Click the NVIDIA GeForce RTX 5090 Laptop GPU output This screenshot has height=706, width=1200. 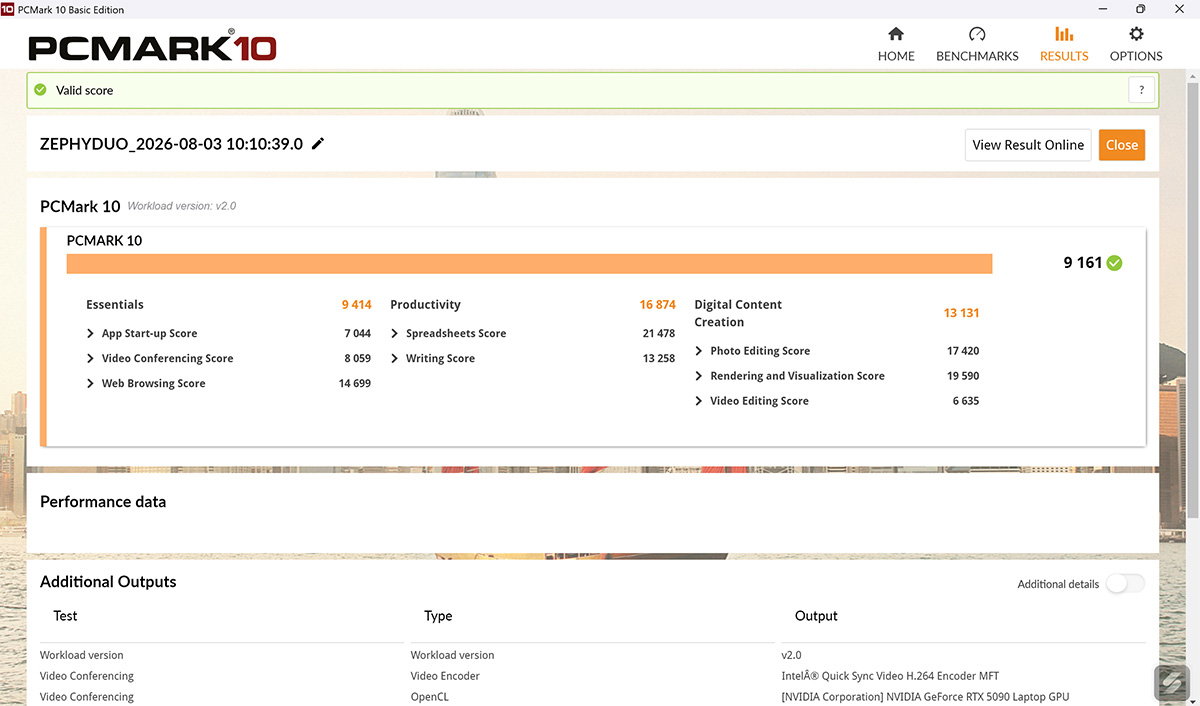[925, 697]
